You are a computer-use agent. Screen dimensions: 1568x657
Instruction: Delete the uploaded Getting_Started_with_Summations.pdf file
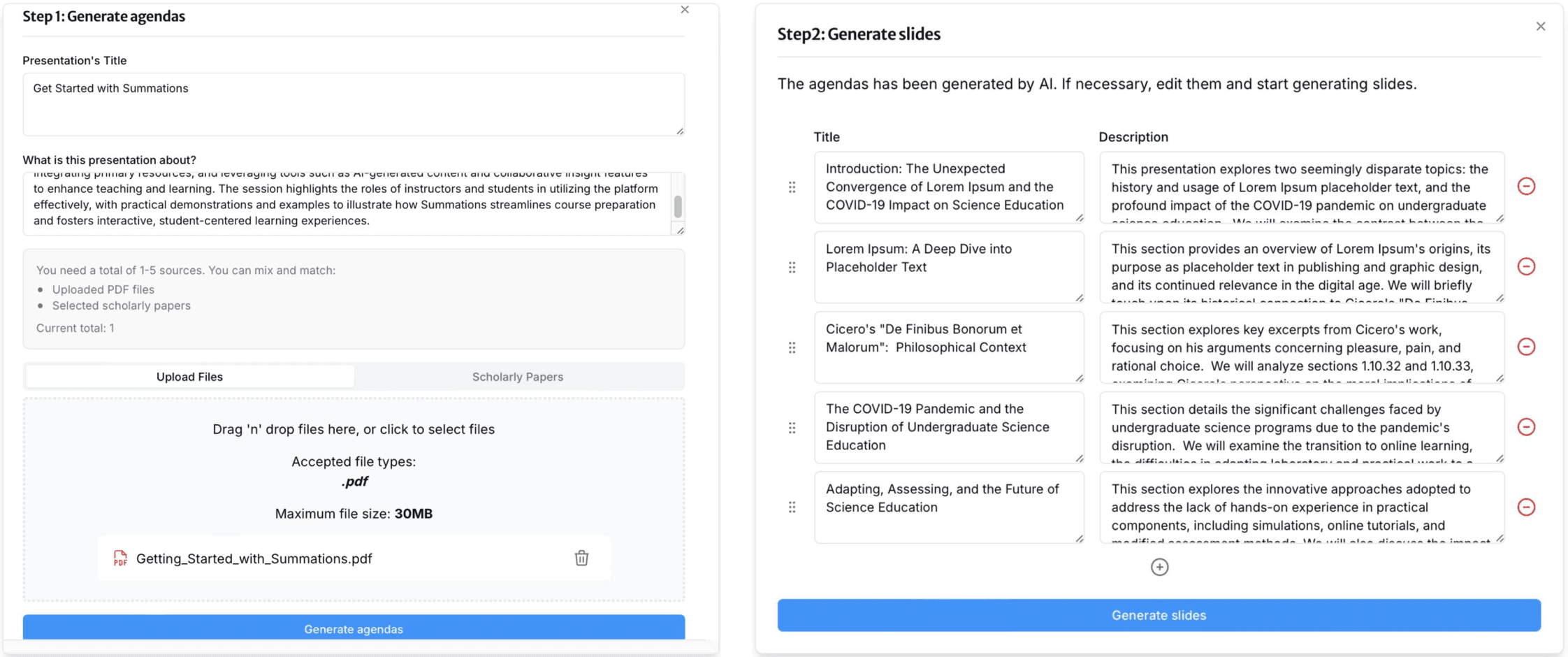[x=581, y=558]
